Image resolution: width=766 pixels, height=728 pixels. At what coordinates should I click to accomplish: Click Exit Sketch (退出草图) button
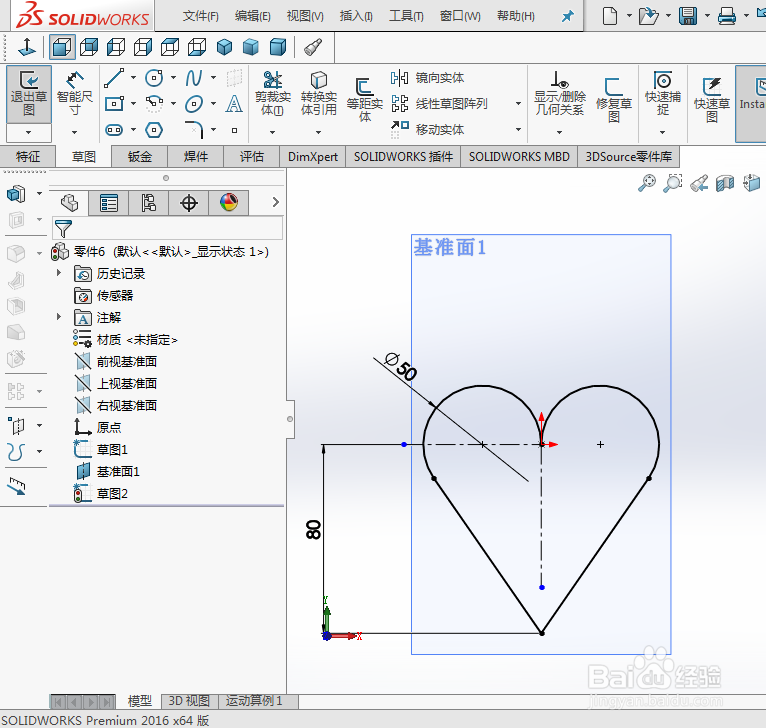tap(28, 94)
